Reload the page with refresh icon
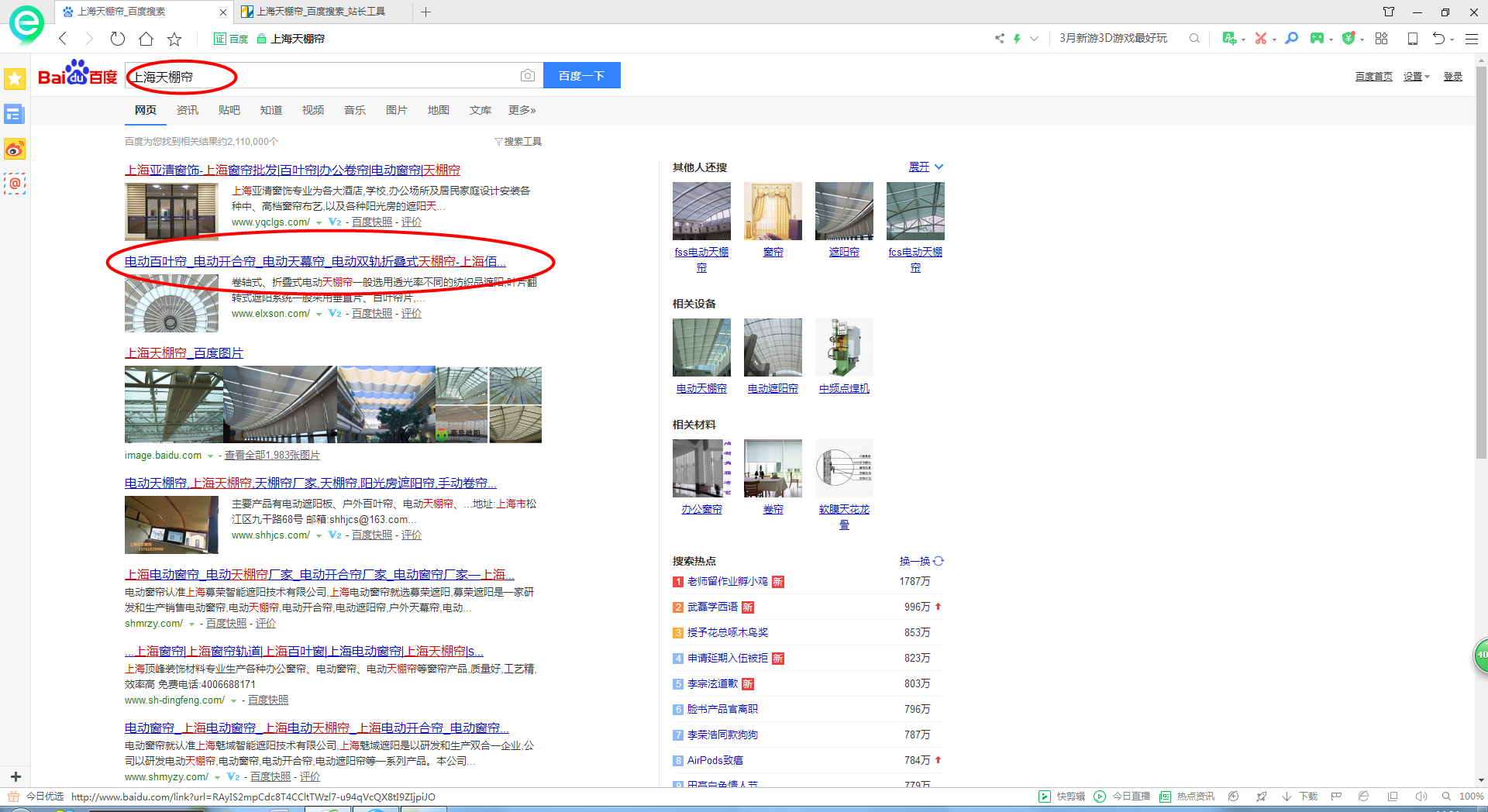 pos(118,39)
